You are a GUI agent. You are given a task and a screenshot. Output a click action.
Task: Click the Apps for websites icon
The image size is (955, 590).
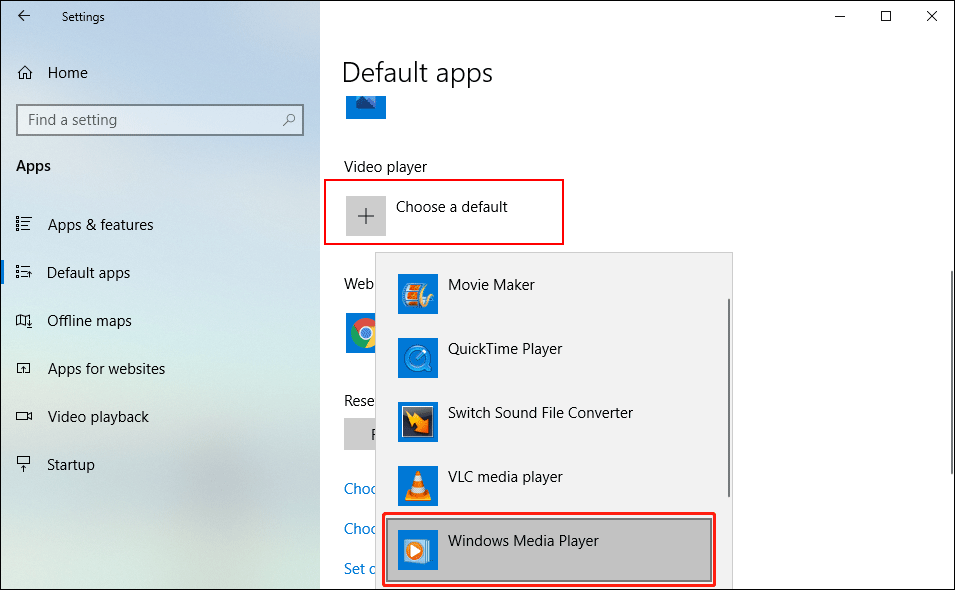(x=24, y=368)
